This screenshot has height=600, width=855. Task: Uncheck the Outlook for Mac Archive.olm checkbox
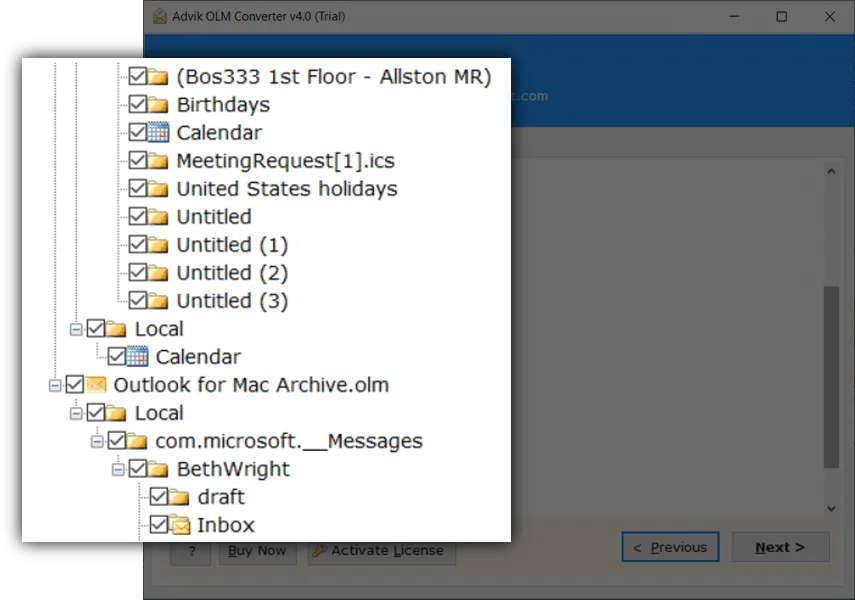click(75, 385)
